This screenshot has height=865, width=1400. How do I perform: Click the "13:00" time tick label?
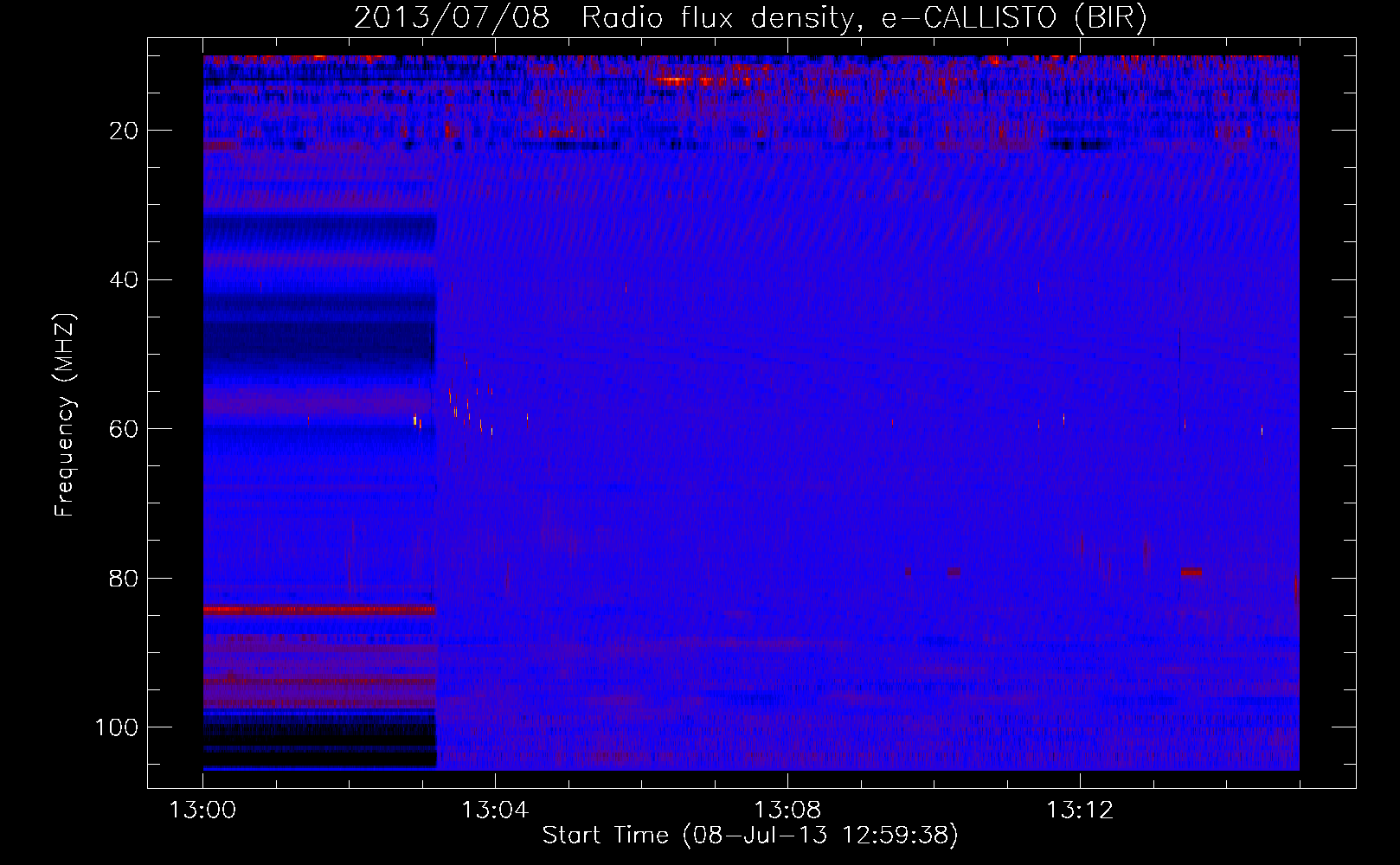[x=203, y=811]
